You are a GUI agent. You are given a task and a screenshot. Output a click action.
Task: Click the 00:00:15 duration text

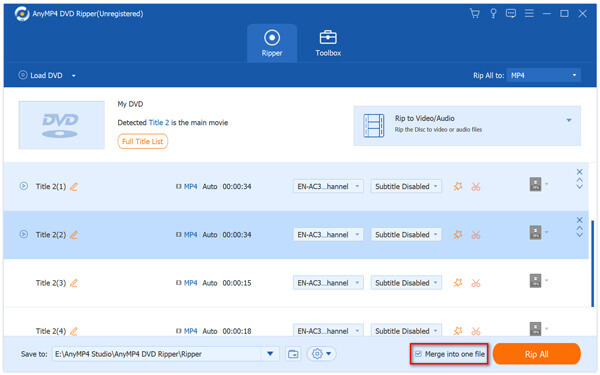coord(237,283)
